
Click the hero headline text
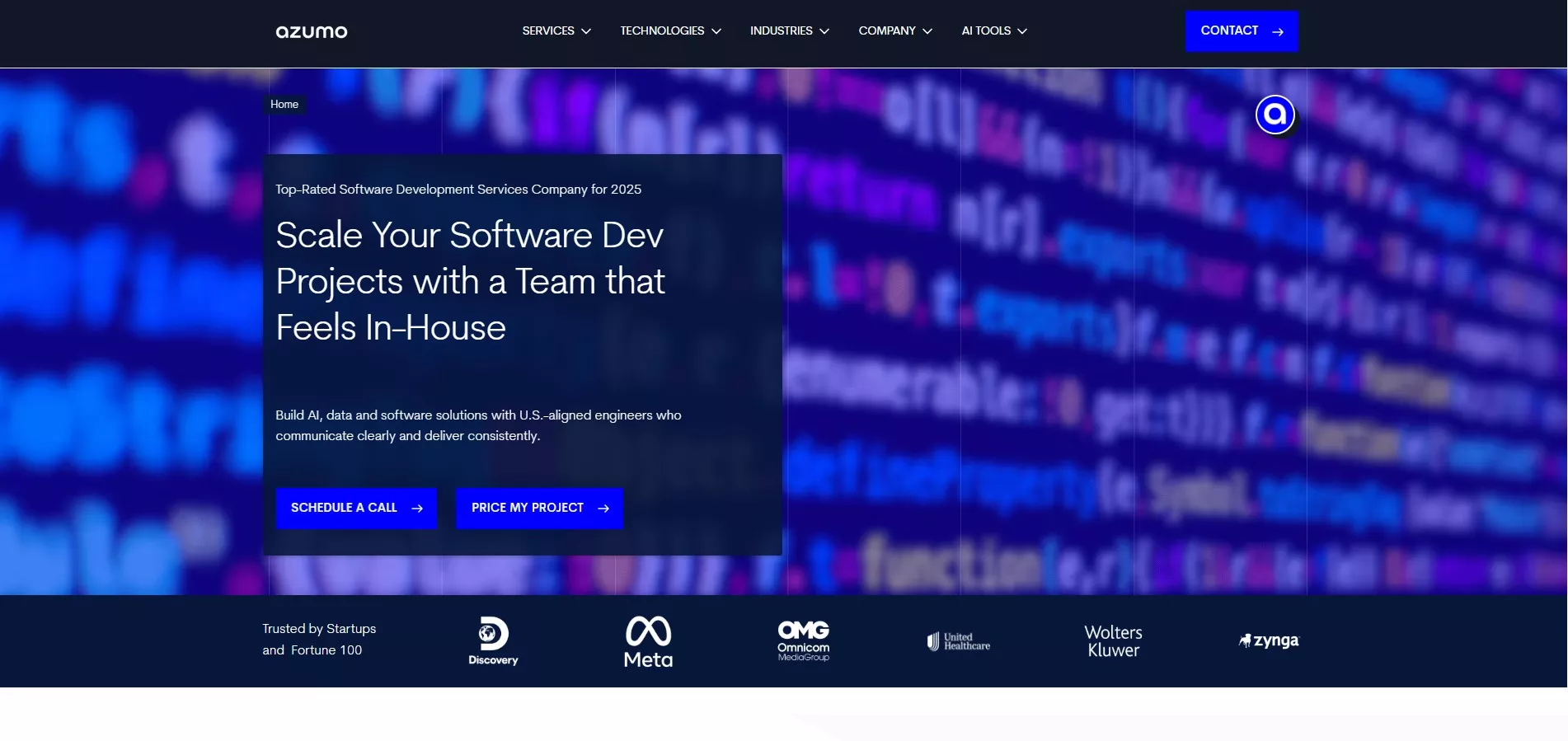click(x=470, y=281)
